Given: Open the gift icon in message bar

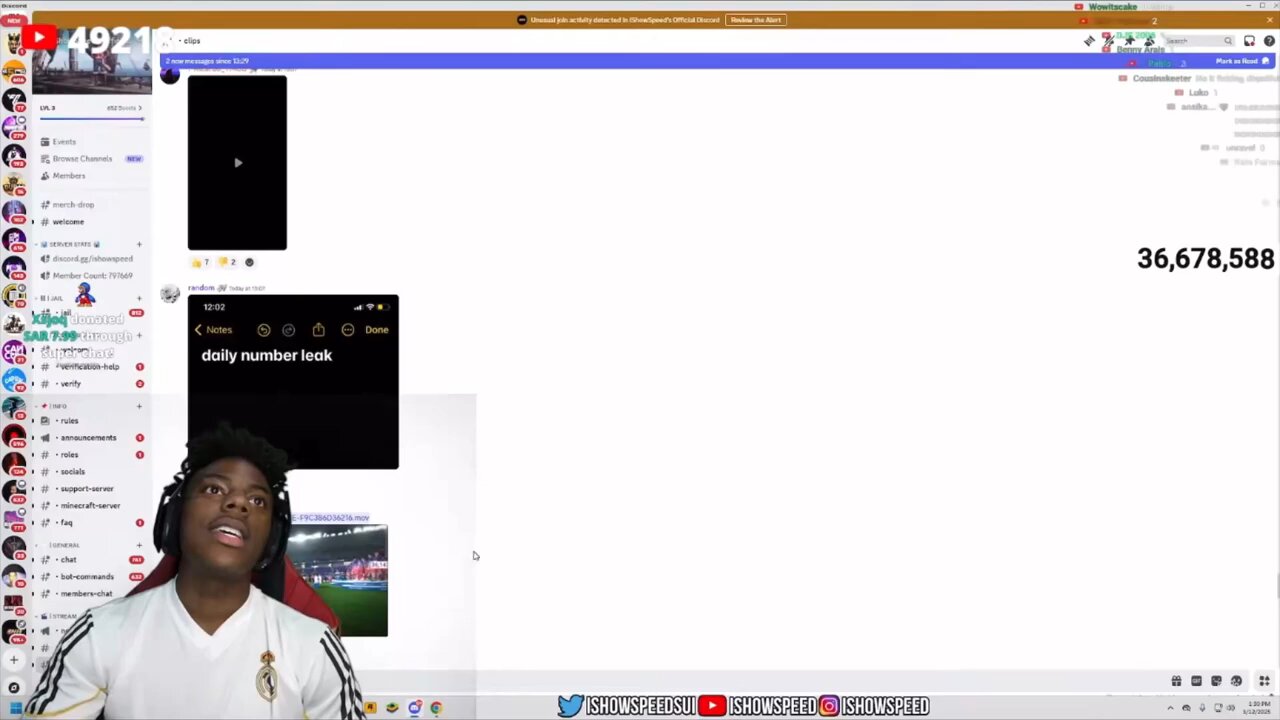Looking at the screenshot, I should [x=1176, y=681].
